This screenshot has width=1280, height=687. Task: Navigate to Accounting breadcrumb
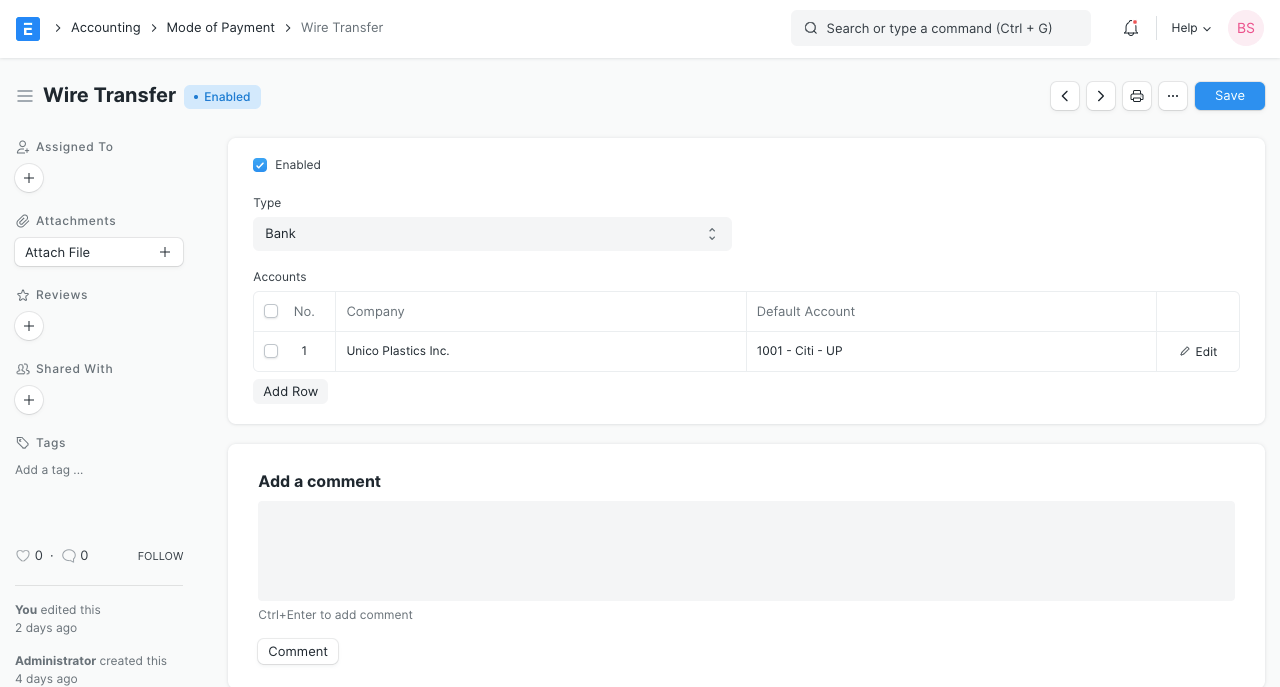pos(105,28)
